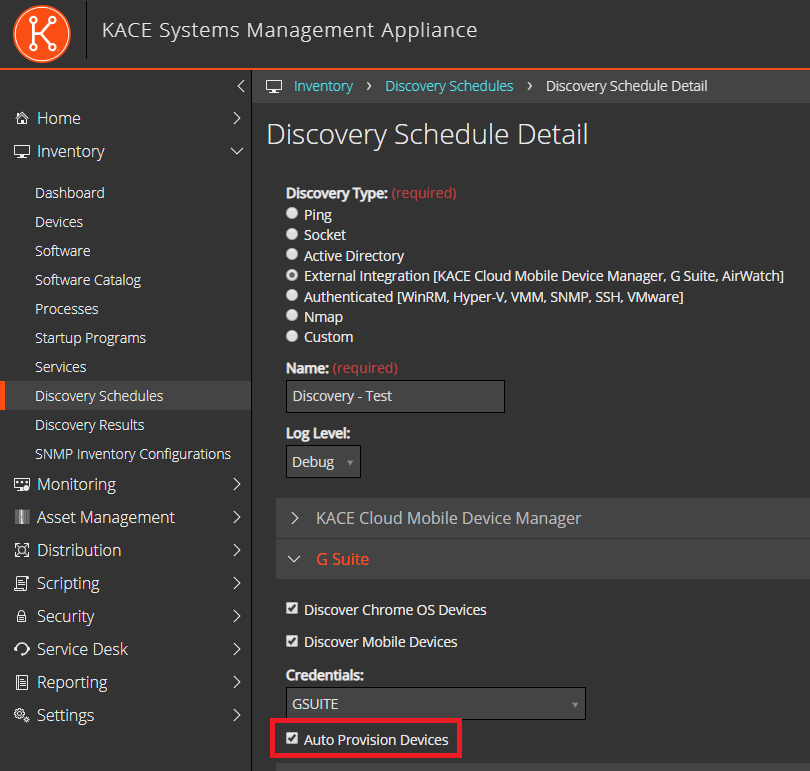Click the Distribution icon
The image size is (810, 771).
pos(22,550)
